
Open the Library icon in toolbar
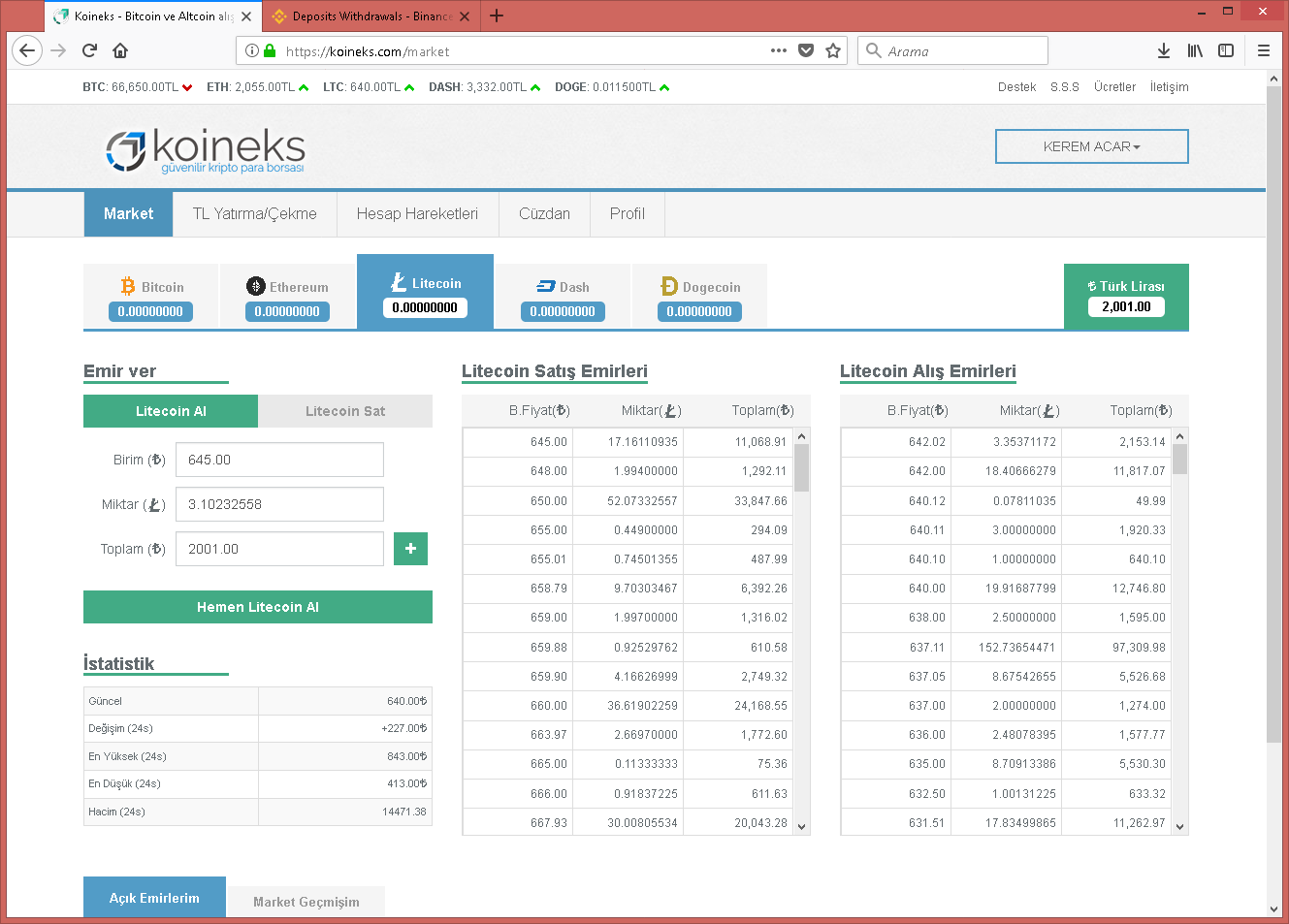click(x=1195, y=50)
